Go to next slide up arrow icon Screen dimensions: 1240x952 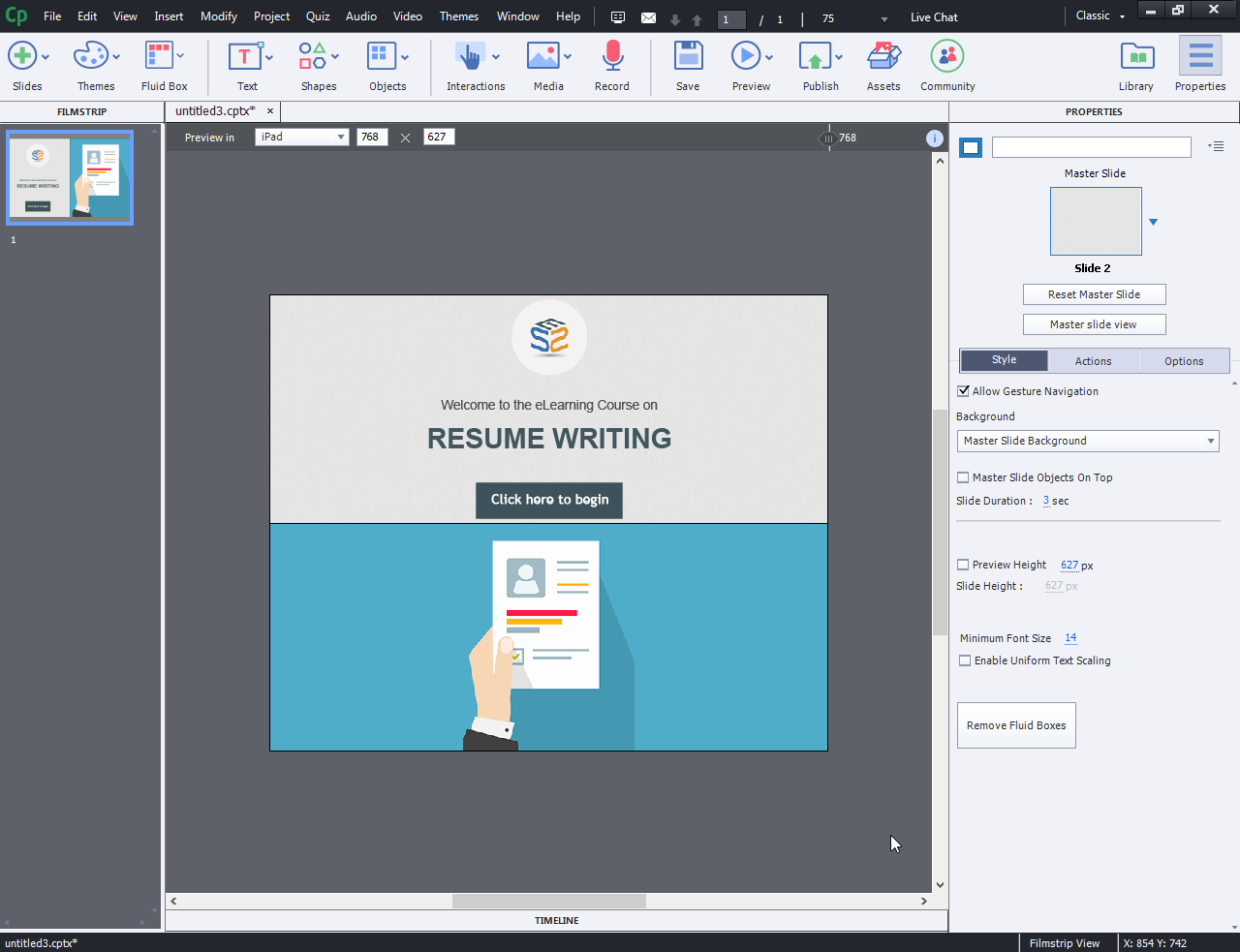pyautogui.click(x=697, y=19)
